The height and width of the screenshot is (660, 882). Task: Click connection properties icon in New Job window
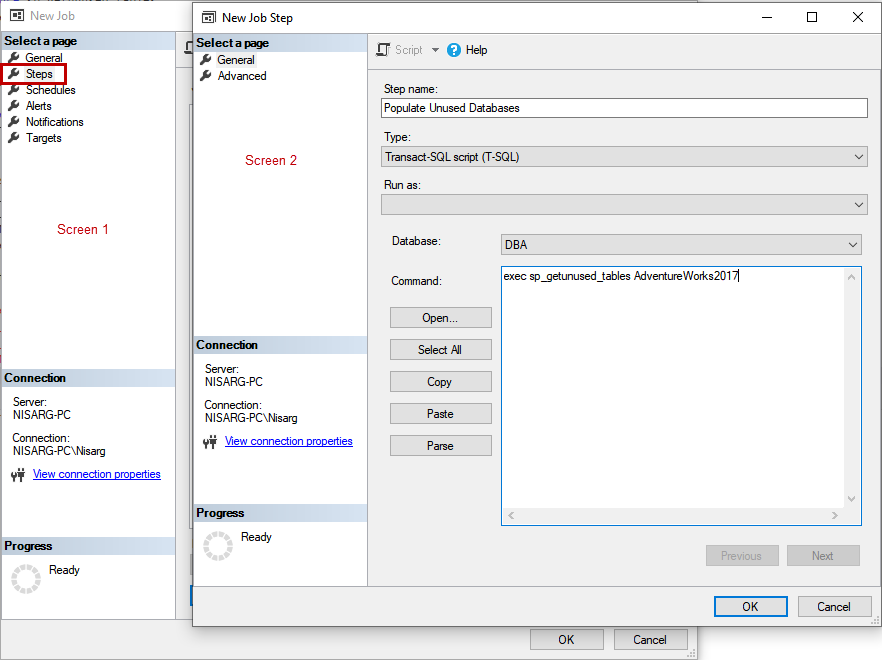click(18, 475)
